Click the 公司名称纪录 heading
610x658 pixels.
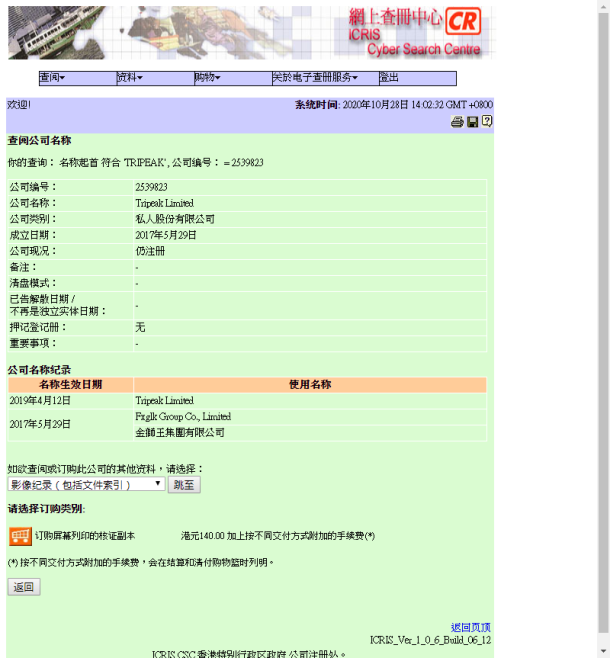click(39, 370)
